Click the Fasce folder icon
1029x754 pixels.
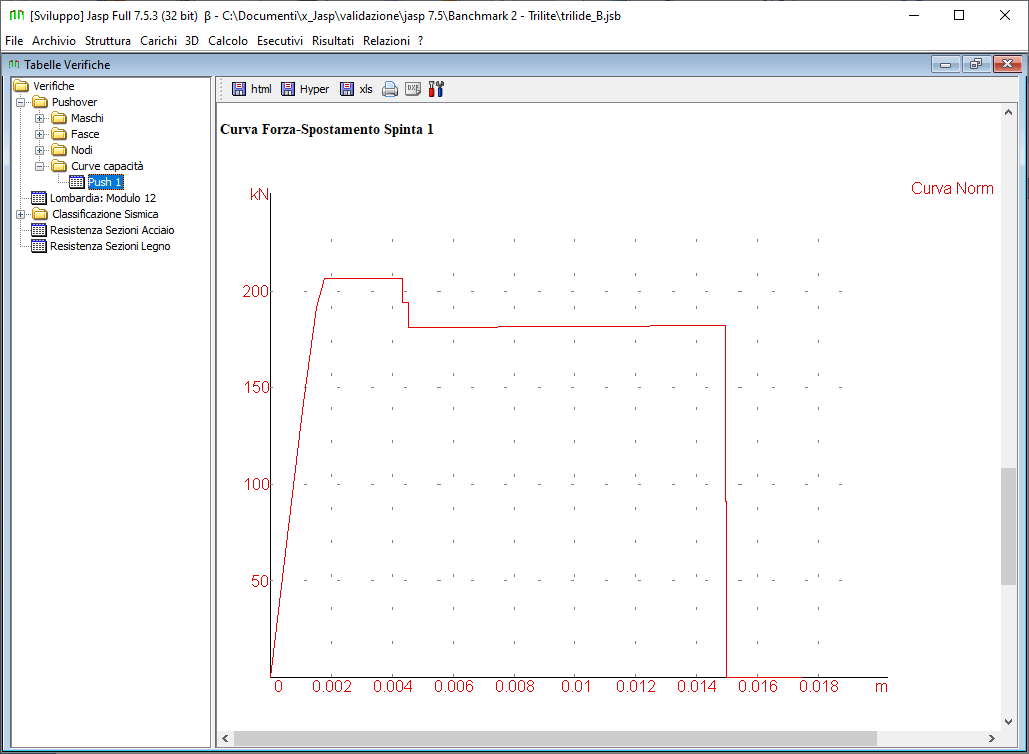(x=59, y=134)
